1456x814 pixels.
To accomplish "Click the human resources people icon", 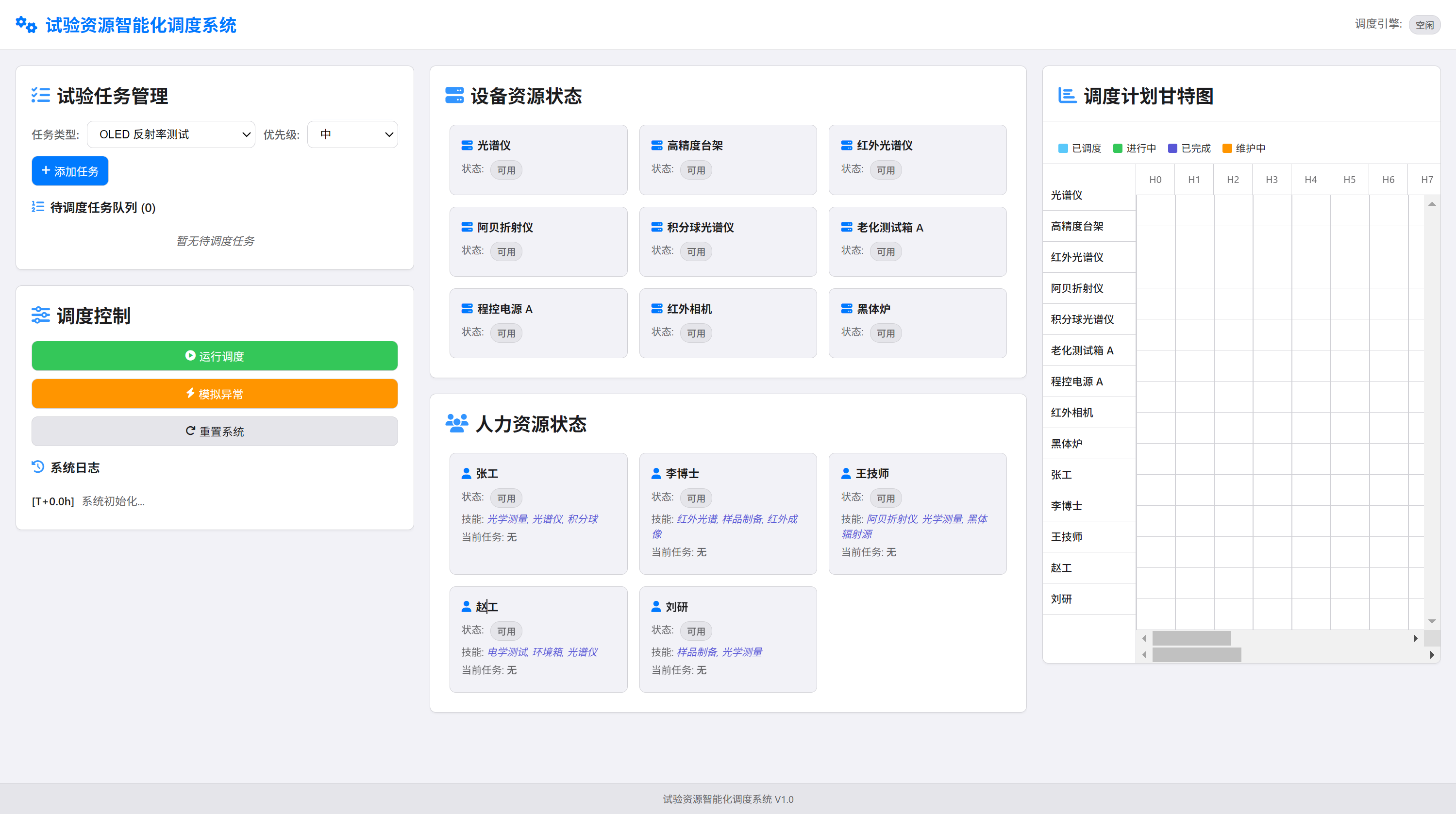I will tap(457, 423).
